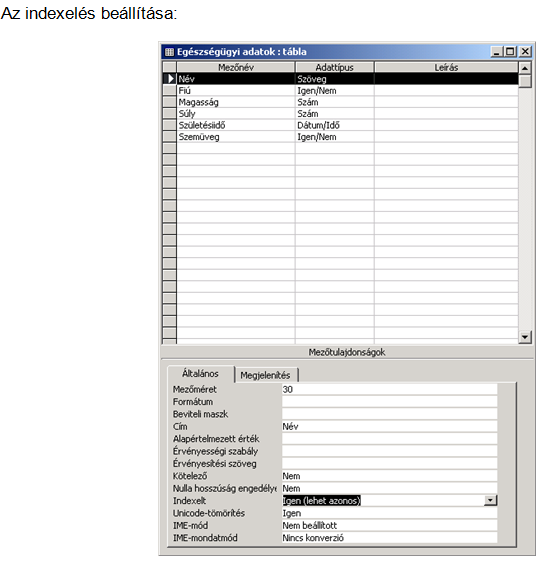This screenshot has width=551, height=566.
Task: Click the Mezőnév column header
Action: click(236, 67)
